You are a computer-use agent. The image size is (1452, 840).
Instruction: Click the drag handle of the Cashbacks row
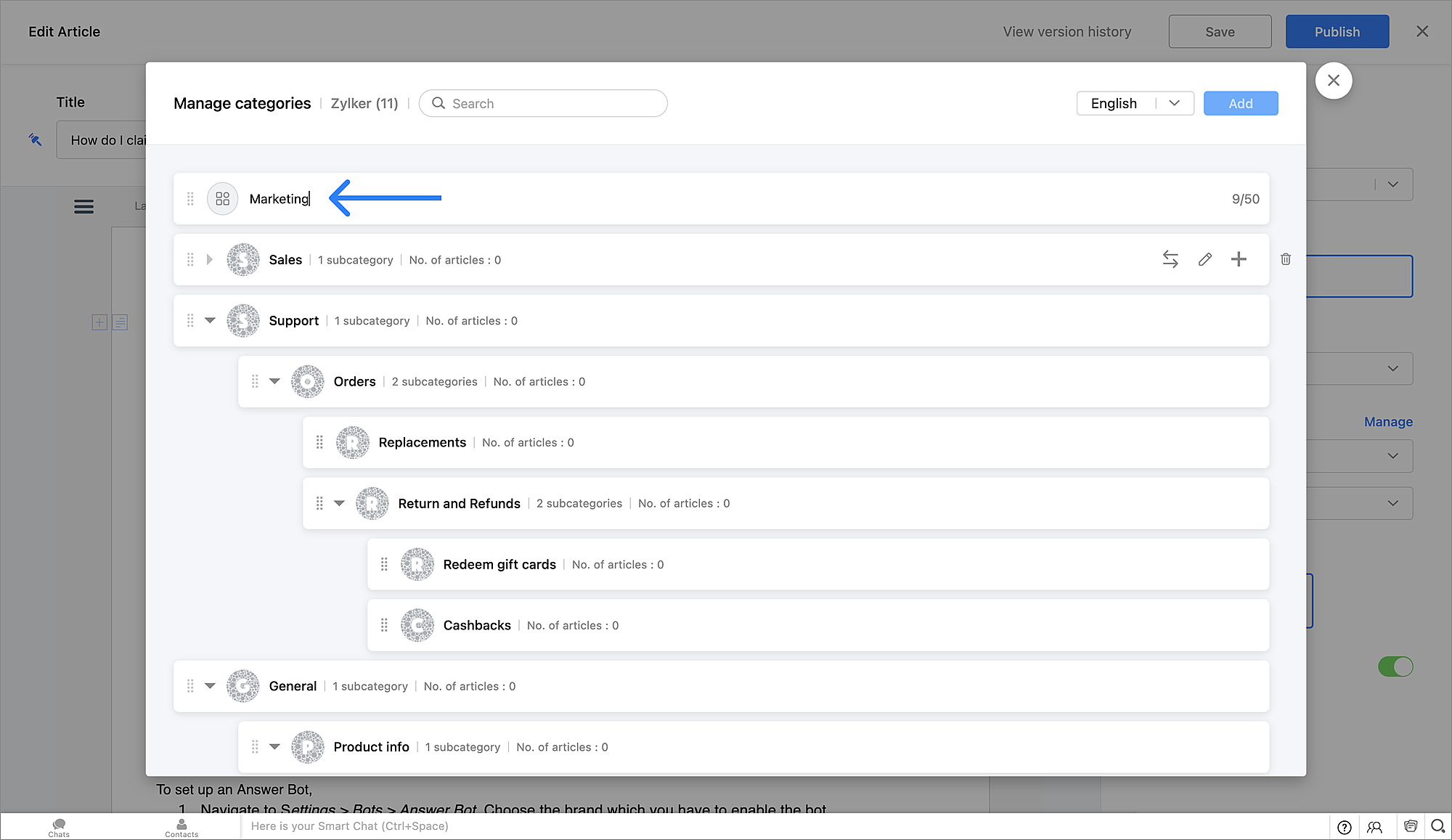384,625
